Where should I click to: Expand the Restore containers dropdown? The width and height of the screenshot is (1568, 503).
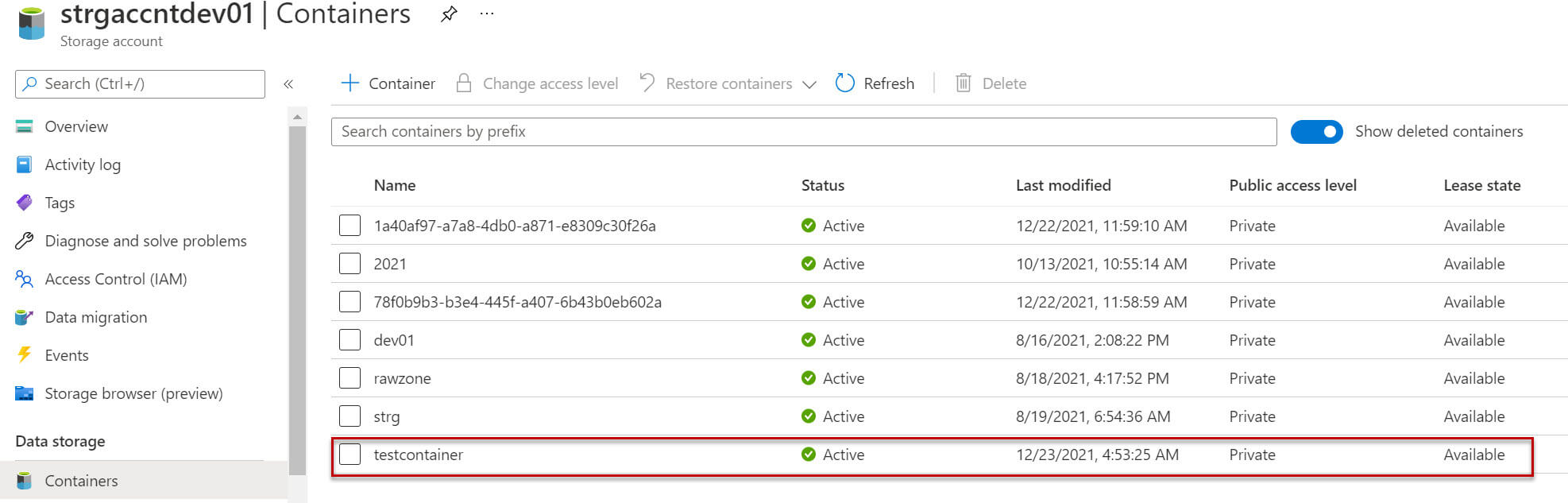(809, 84)
